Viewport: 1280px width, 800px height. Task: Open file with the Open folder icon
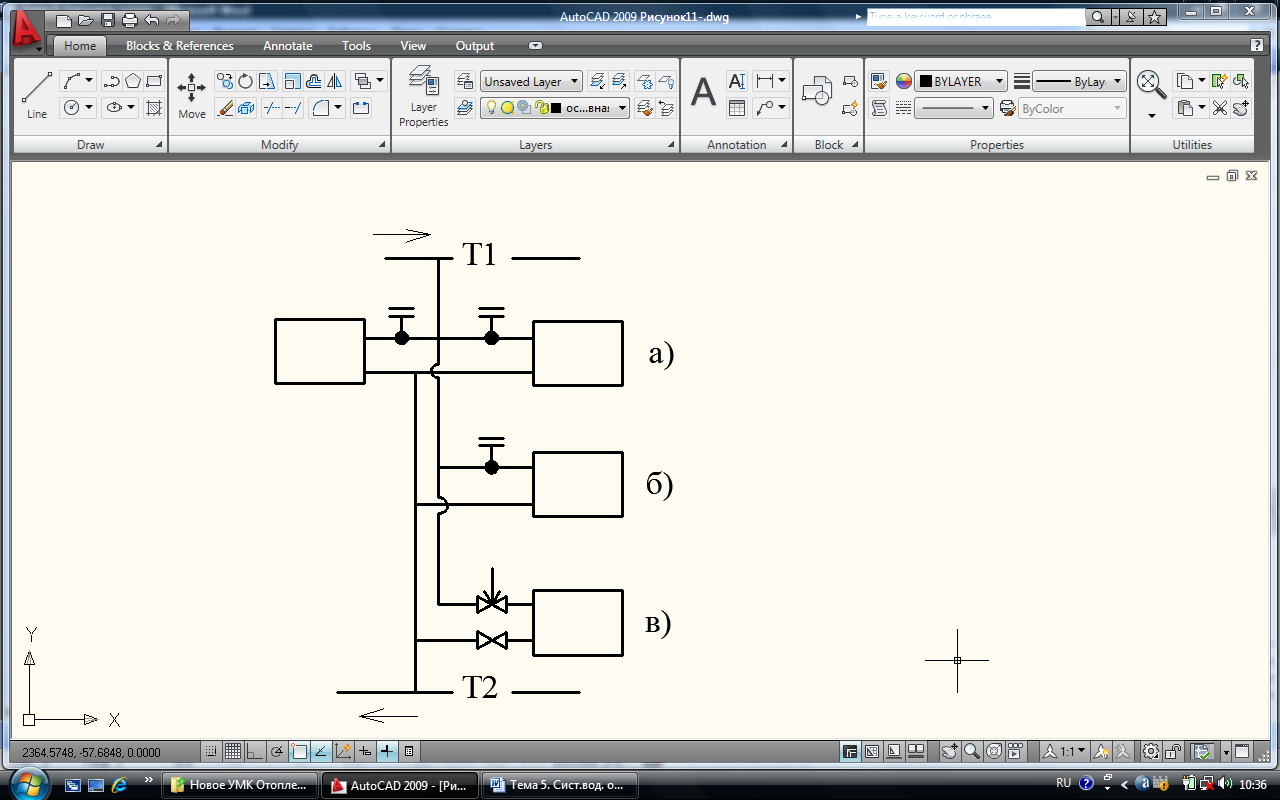click(x=86, y=20)
